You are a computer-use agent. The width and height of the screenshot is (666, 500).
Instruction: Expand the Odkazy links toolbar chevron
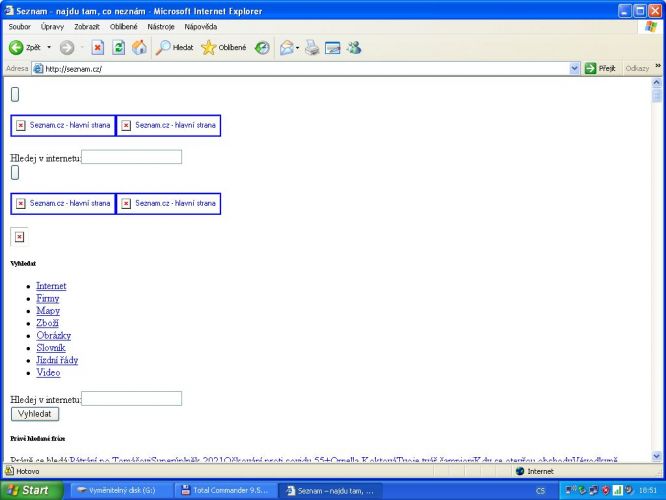[x=658, y=66]
